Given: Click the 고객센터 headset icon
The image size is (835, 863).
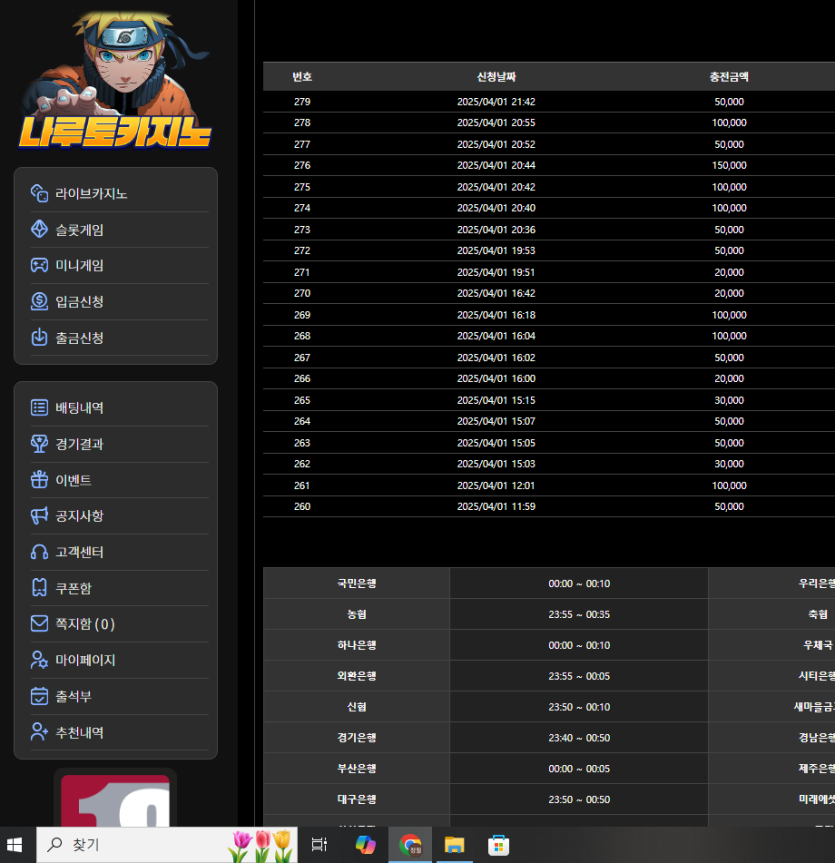Looking at the screenshot, I should pos(40,552).
